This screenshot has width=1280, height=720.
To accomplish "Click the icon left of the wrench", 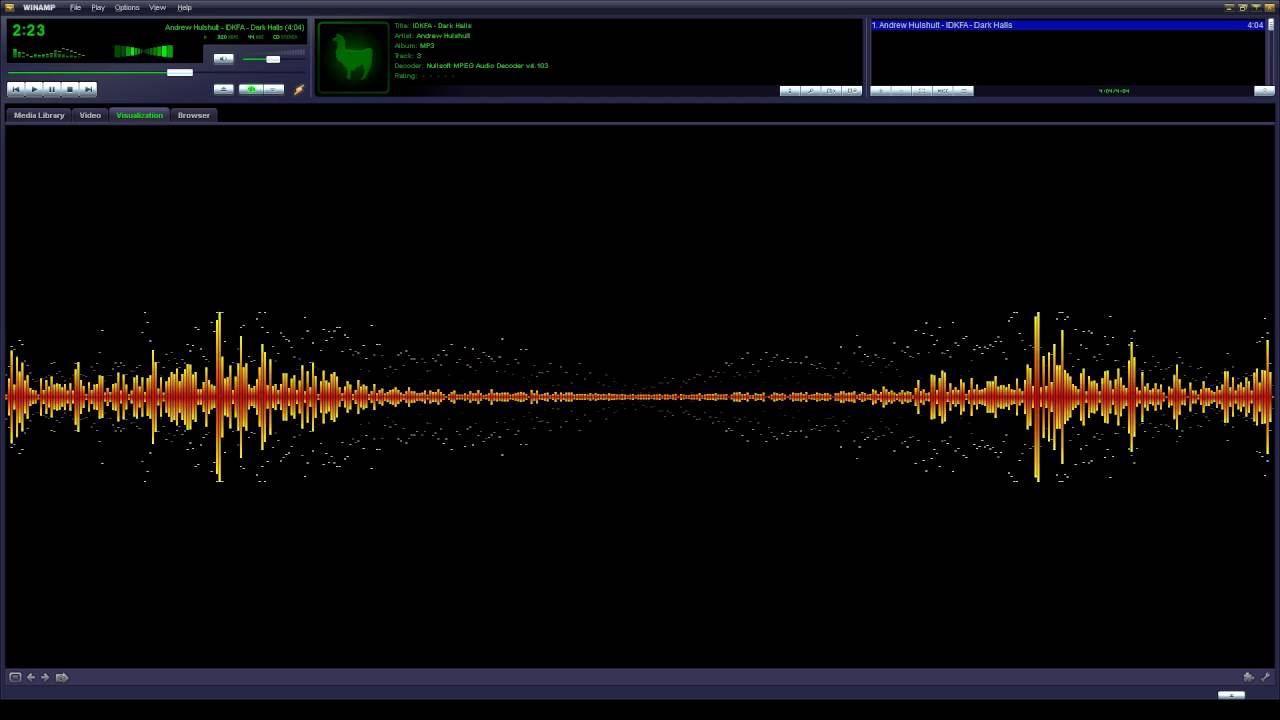I will 1248,677.
